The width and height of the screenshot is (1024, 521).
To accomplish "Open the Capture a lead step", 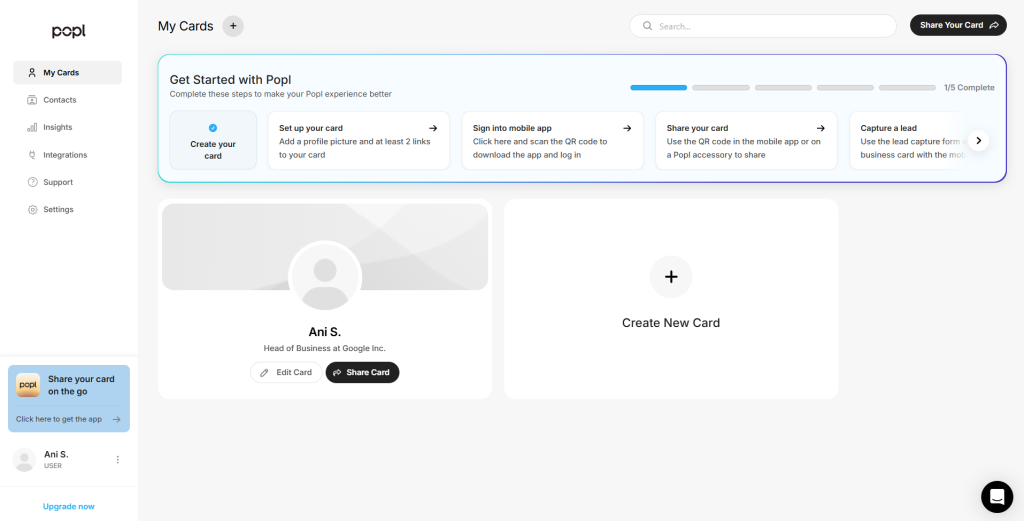I will pyautogui.click(x=908, y=140).
